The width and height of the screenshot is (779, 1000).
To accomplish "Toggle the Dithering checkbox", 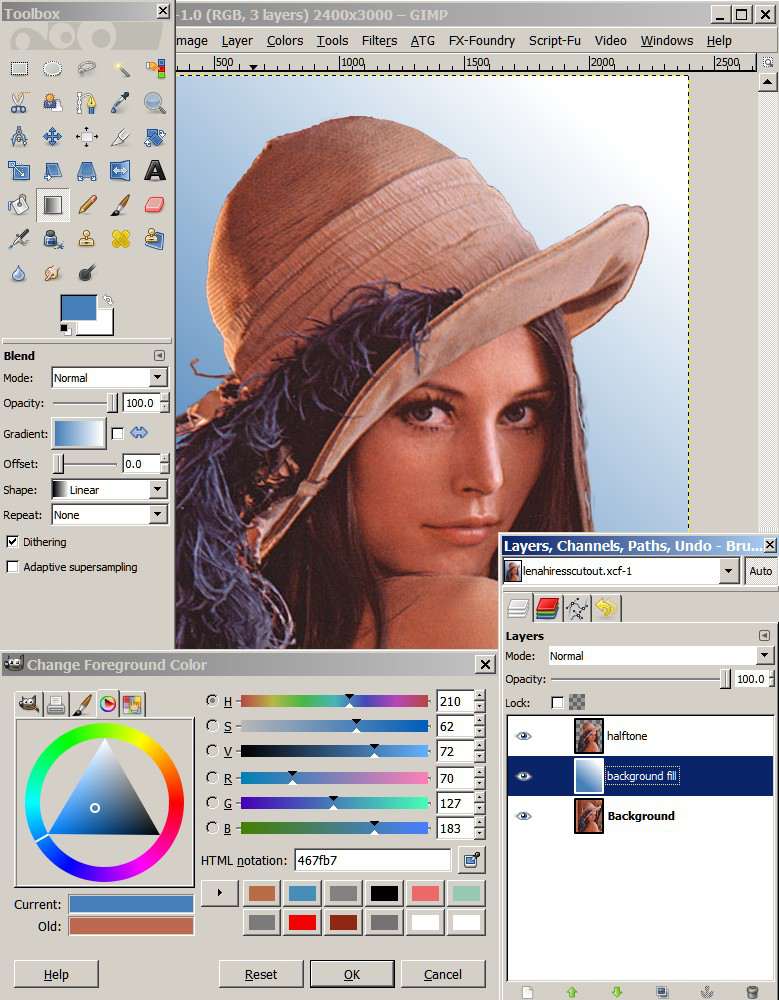I will click(x=12, y=541).
